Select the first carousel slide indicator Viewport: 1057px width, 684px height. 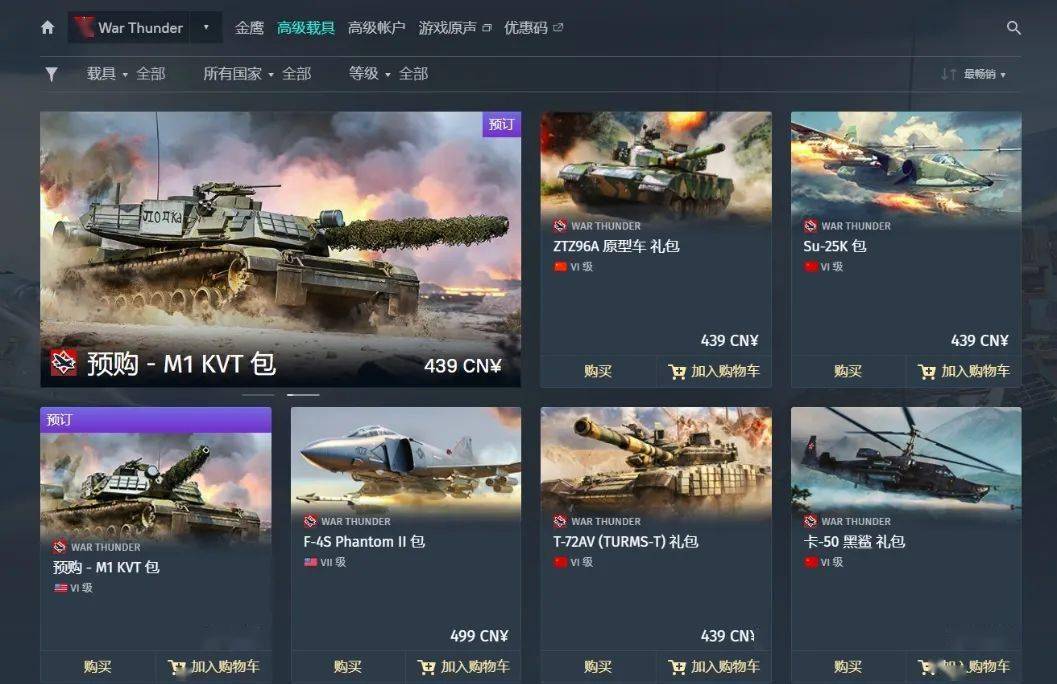point(258,394)
